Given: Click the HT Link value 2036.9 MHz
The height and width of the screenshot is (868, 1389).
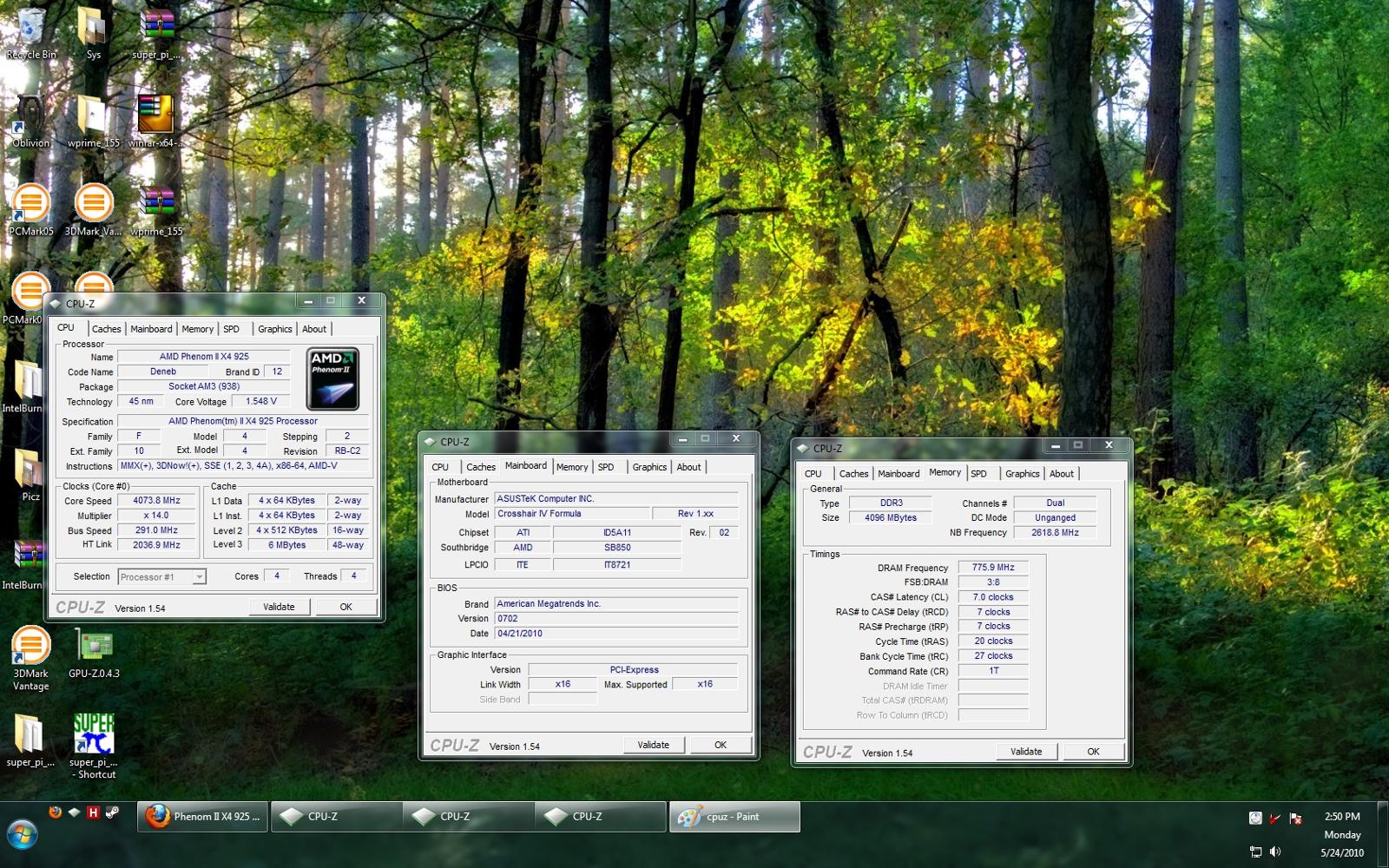Looking at the screenshot, I should [156, 545].
